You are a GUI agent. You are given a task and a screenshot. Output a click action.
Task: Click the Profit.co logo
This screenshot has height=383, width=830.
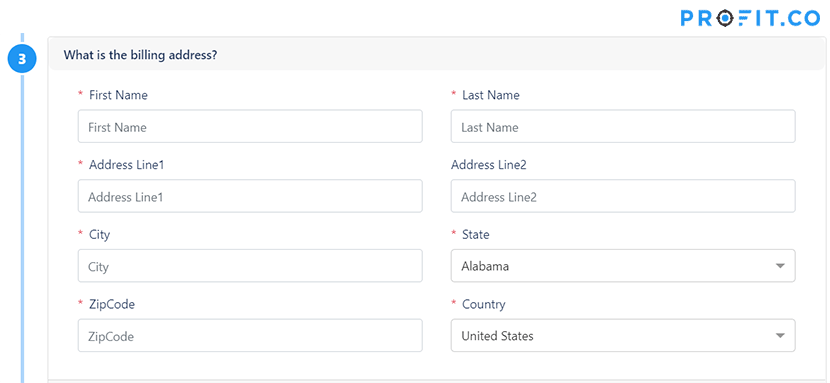pyautogui.click(x=750, y=19)
